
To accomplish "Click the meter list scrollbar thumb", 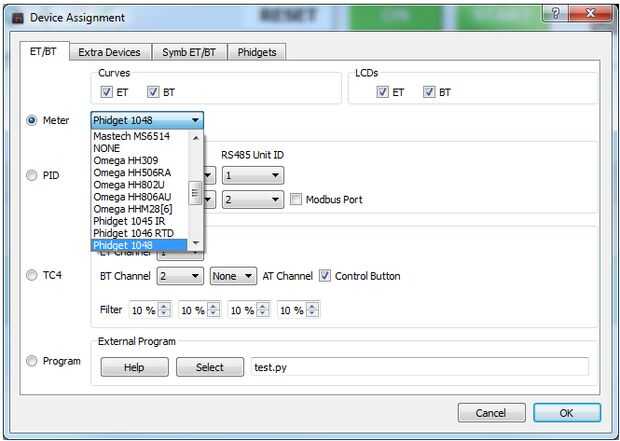I will pyautogui.click(x=196, y=193).
